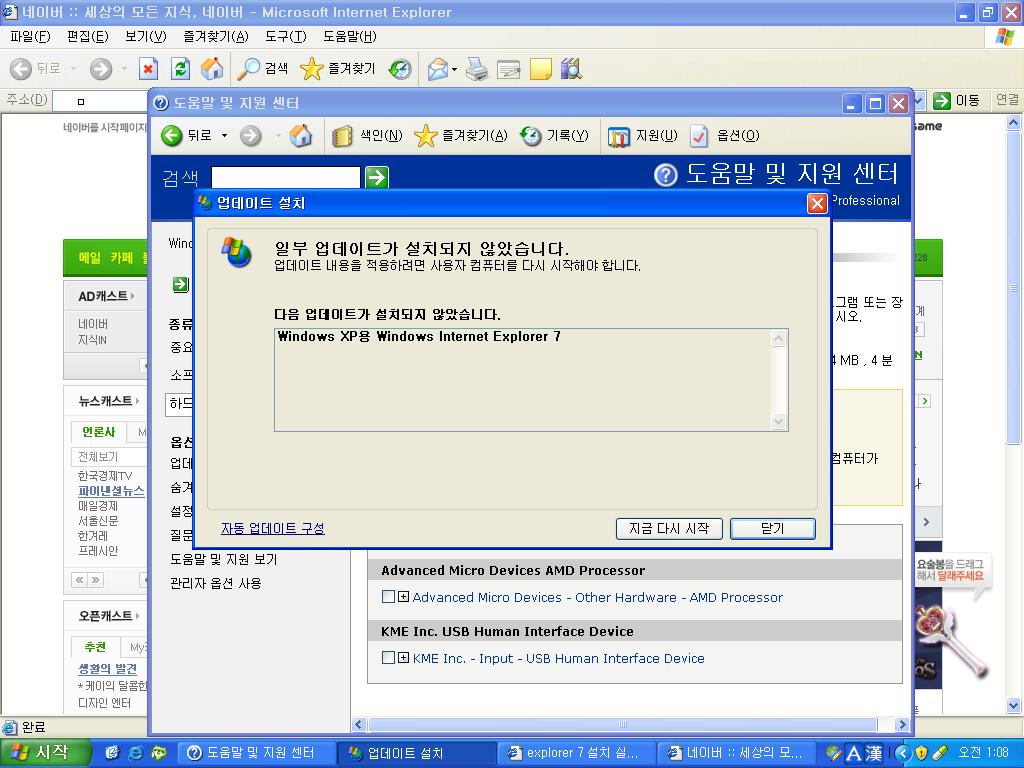Click the Stop icon in Internet Explorer toolbar
The height and width of the screenshot is (768, 1024).
pos(149,69)
